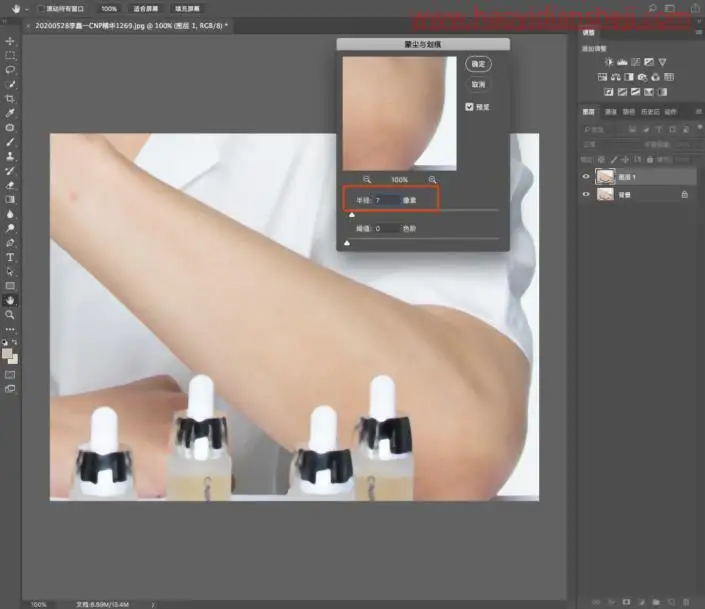The image size is (705, 609).
Task: Select the Rectangular Marquee tool
Action: 10,55
